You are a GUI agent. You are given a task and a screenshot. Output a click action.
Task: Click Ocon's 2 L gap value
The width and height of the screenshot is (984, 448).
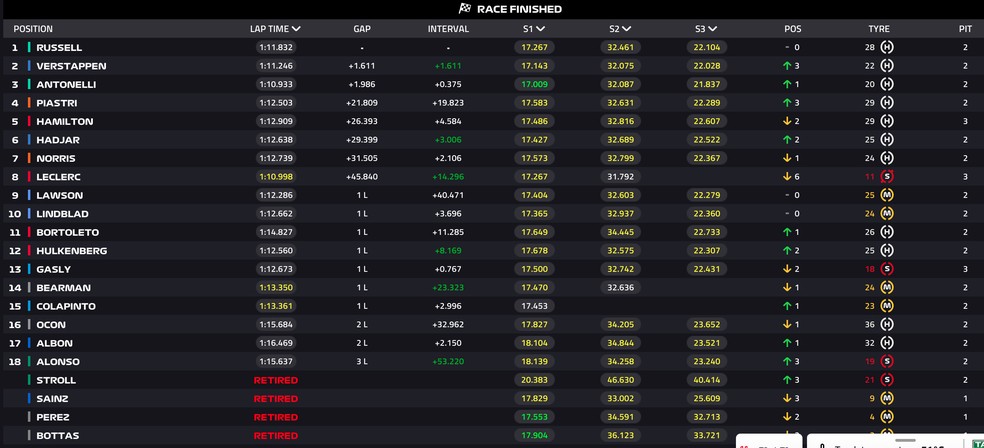point(362,324)
